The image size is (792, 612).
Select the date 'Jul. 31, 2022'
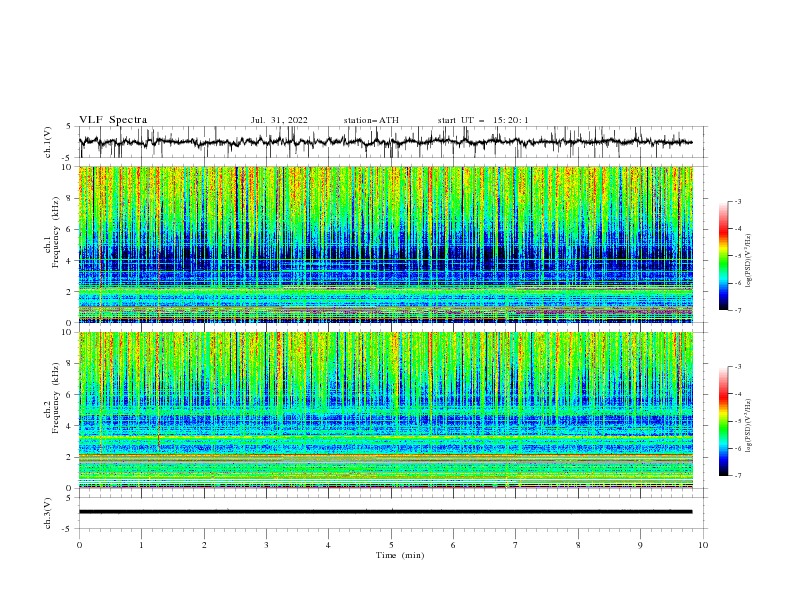pyautogui.click(x=279, y=120)
